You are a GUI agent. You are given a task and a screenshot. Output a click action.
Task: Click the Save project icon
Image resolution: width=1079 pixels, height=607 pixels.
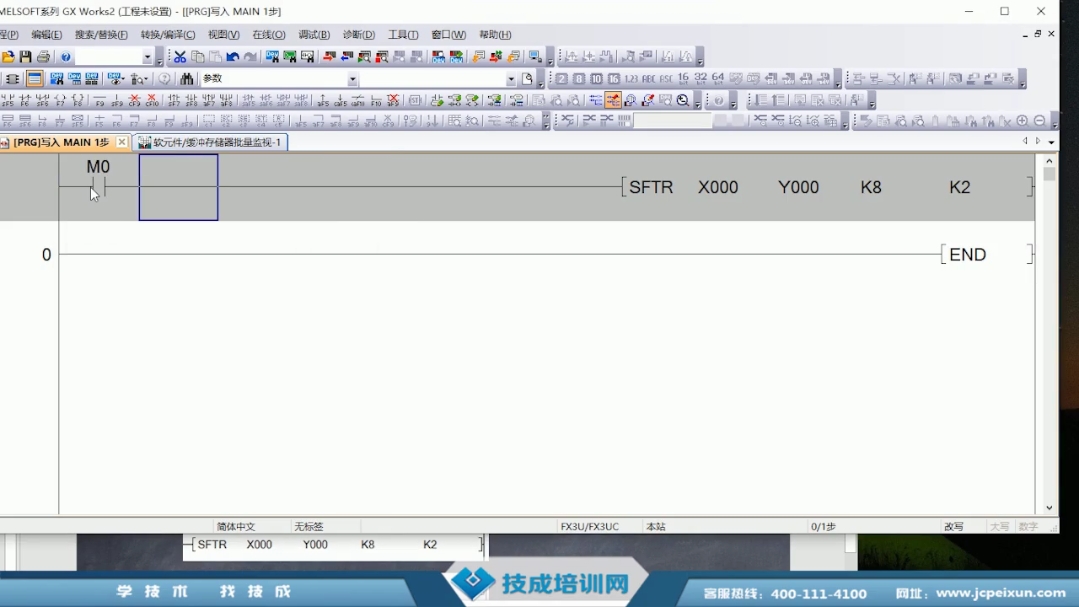[x=26, y=57]
